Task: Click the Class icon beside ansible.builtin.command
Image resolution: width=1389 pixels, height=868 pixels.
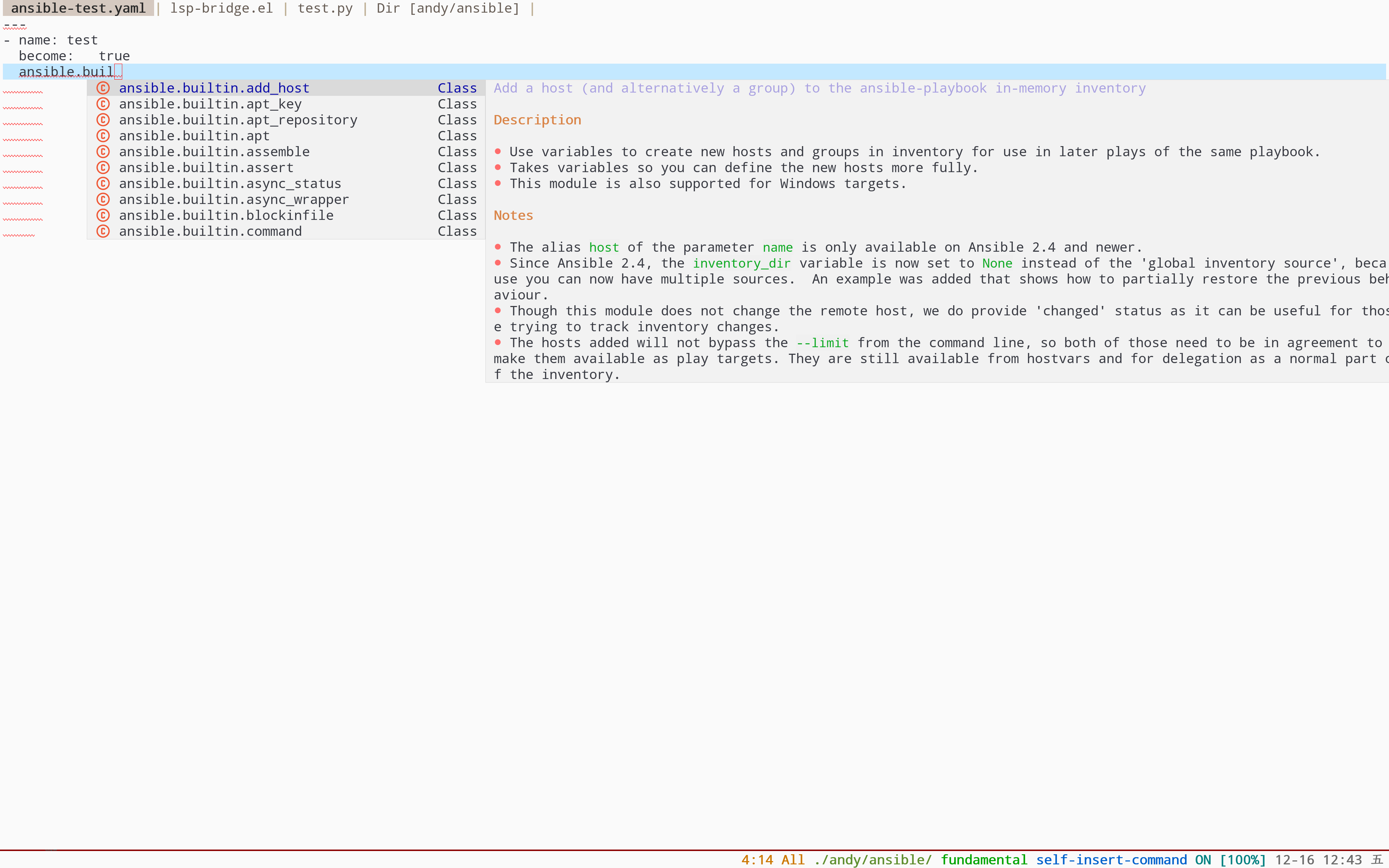Action: 103,231
